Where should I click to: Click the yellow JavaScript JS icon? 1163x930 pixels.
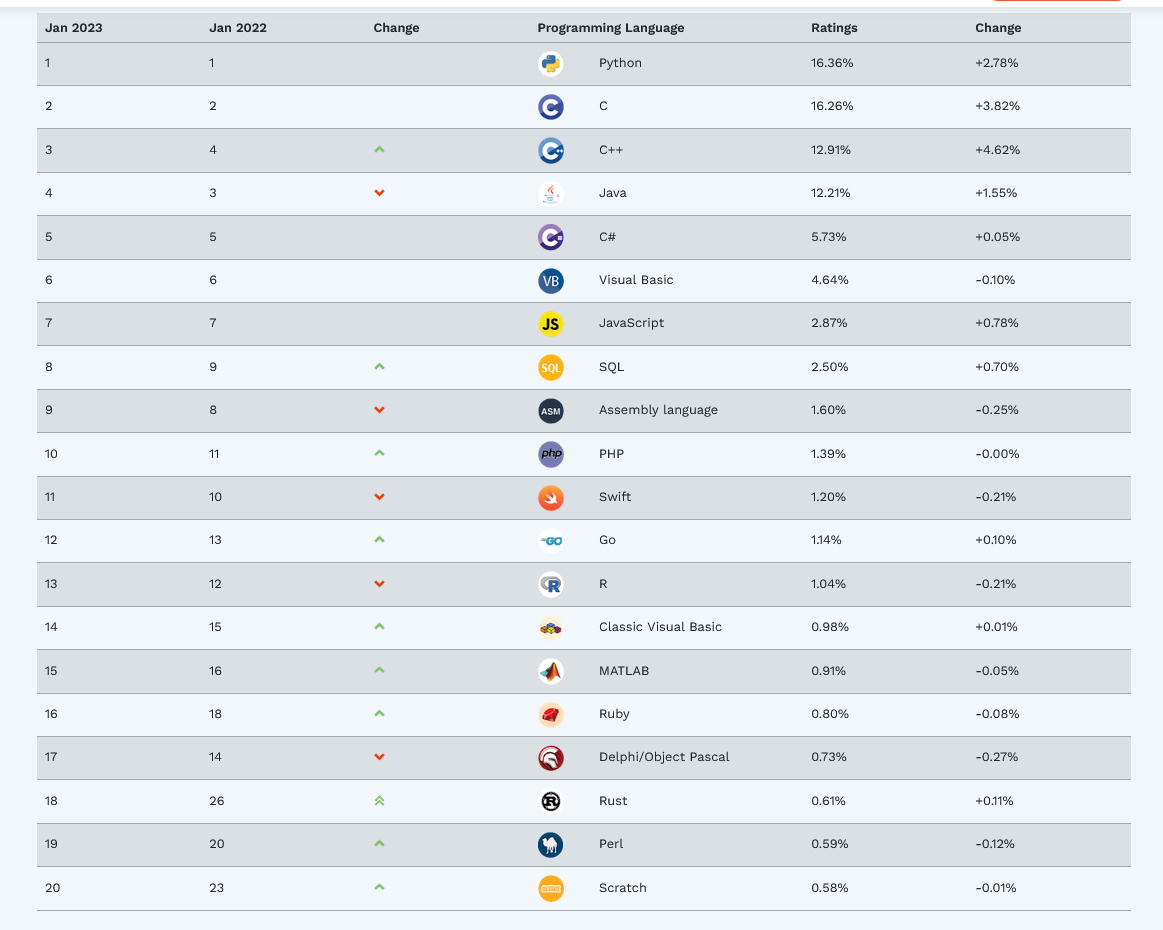click(x=550, y=324)
